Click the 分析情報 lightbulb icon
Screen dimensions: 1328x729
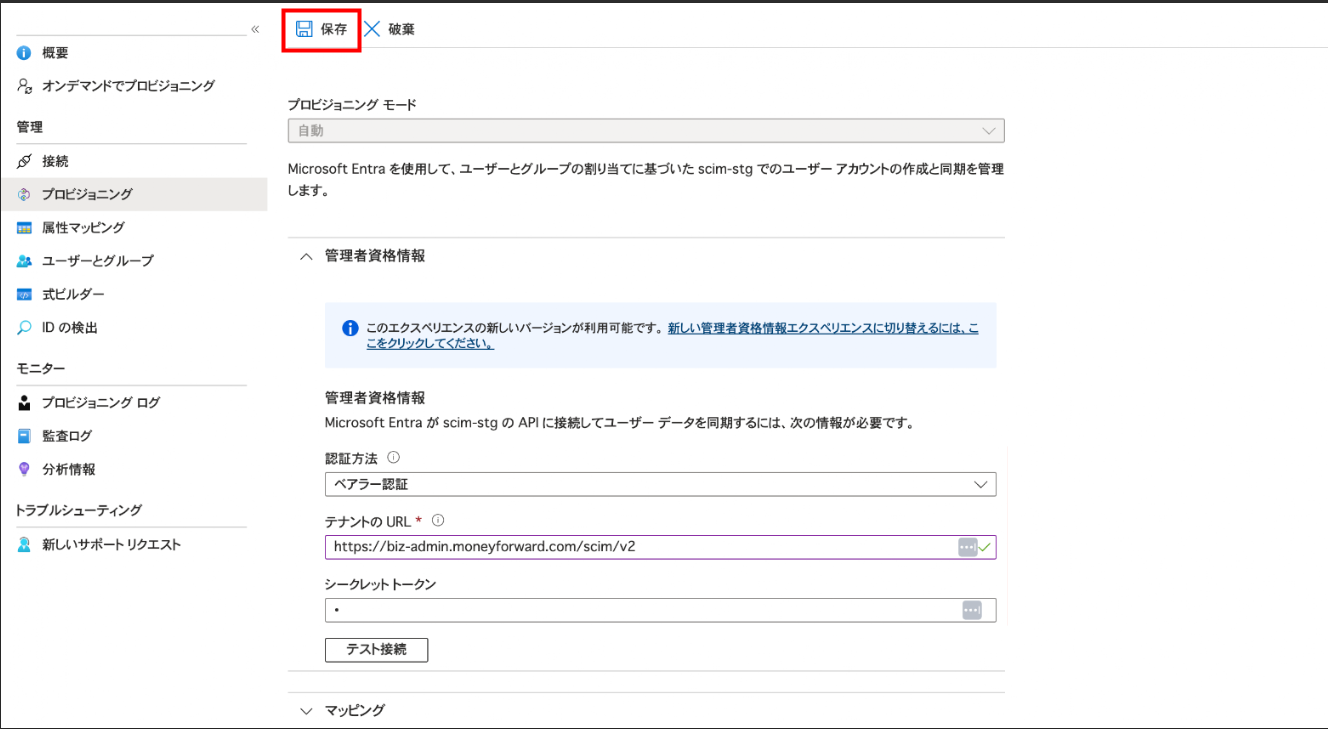click(x=24, y=469)
